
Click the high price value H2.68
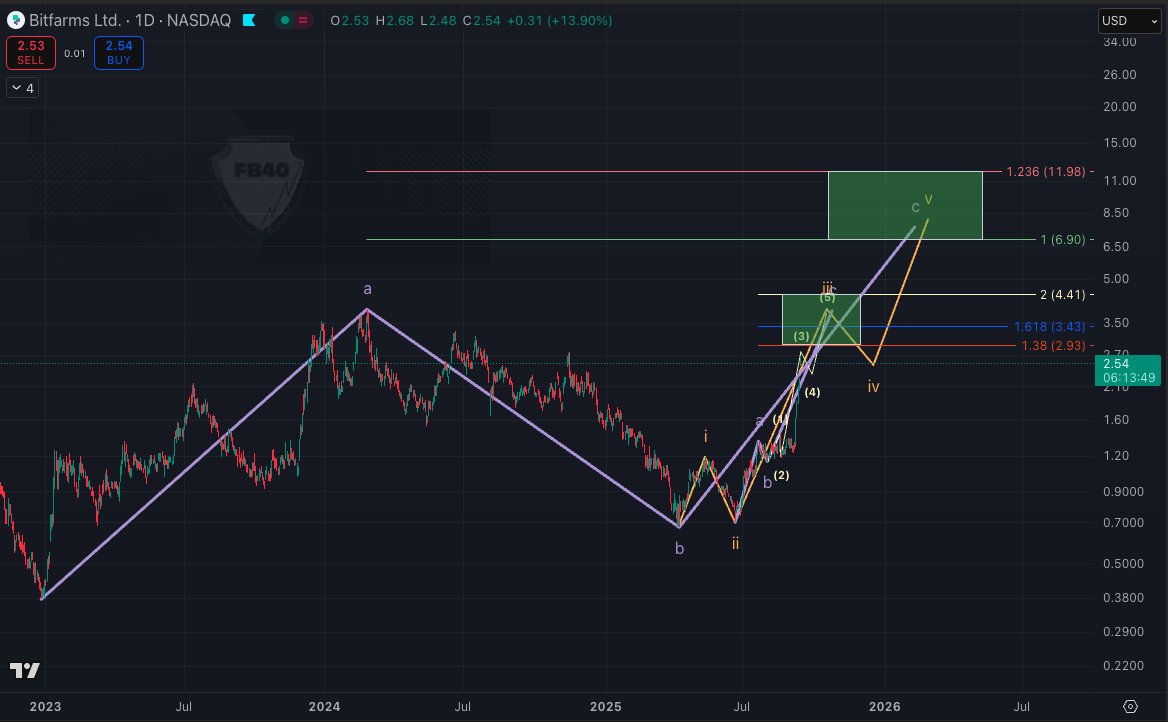(395, 21)
